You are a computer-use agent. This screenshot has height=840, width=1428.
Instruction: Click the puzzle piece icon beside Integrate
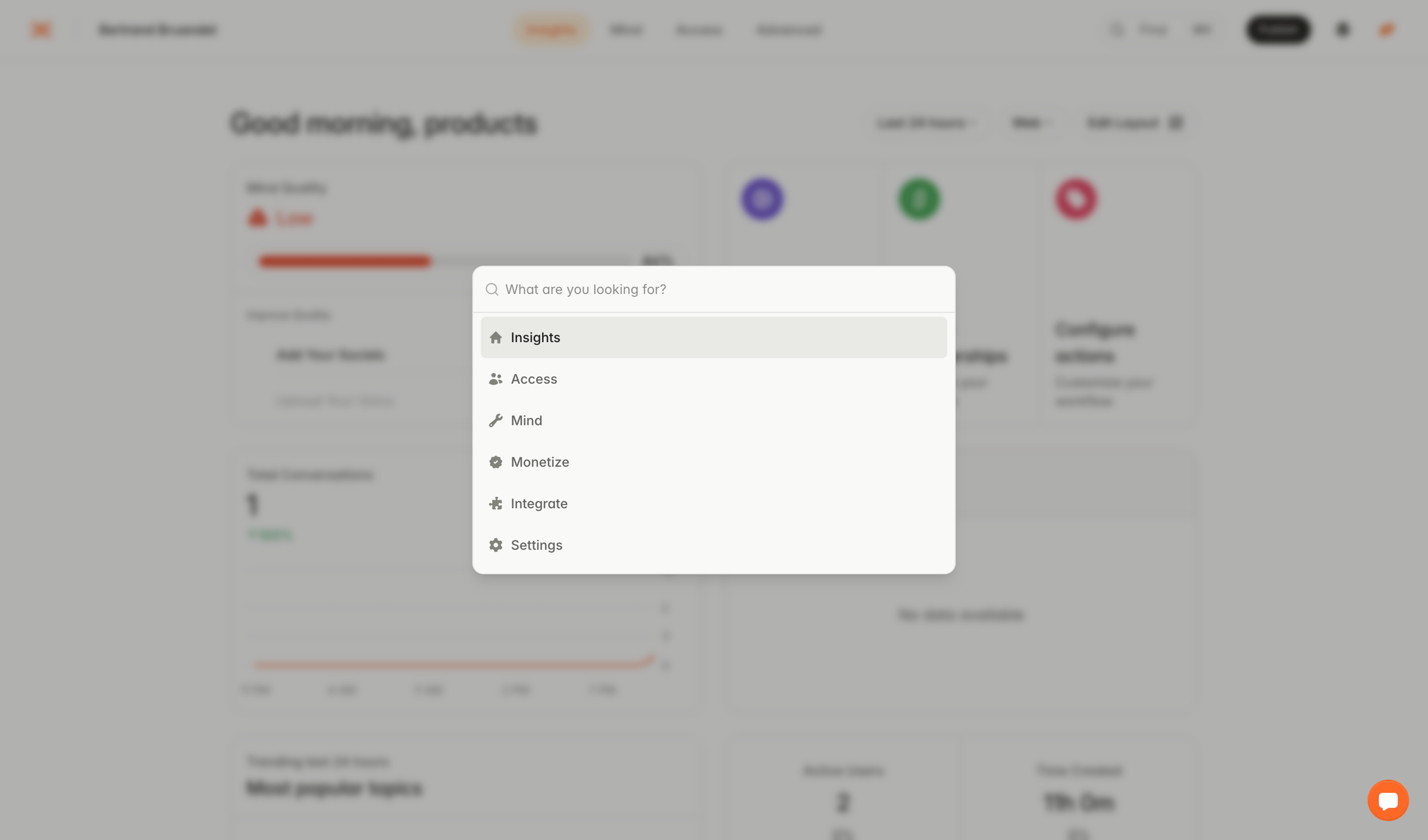point(496,504)
